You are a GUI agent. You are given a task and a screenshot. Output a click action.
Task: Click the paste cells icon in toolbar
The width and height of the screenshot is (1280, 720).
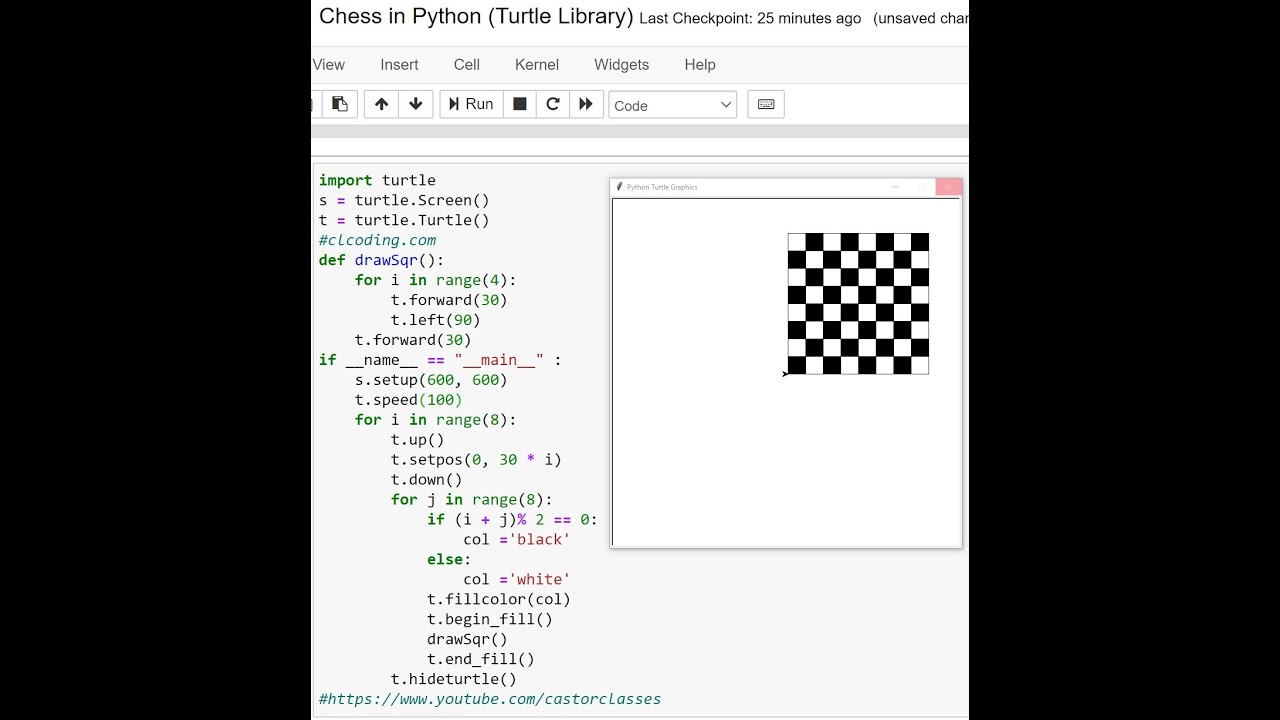(340, 104)
